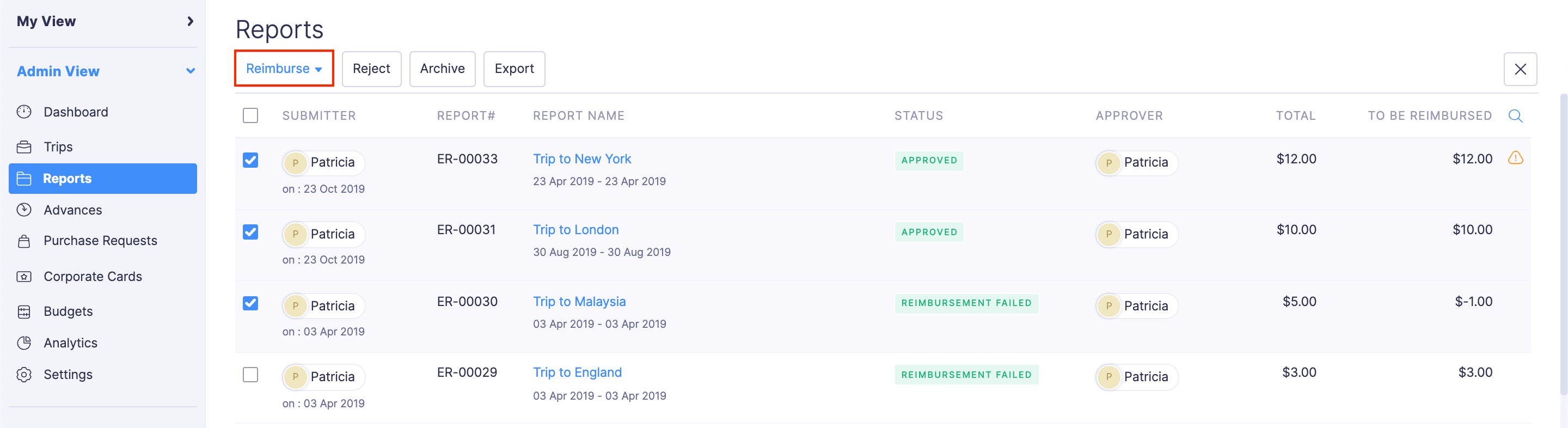1568x428 pixels.
Task: Click the Advances clock icon
Action: pos(24,210)
